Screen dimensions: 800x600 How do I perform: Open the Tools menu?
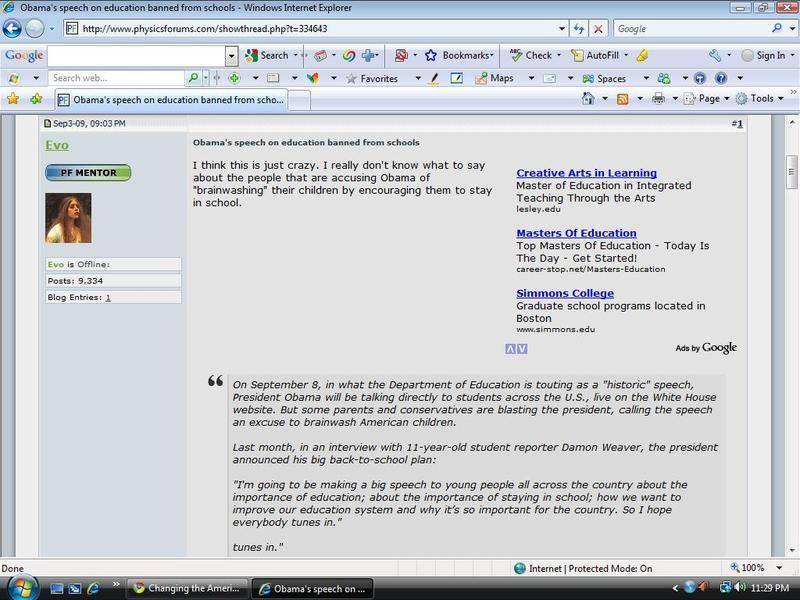(759, 98)
